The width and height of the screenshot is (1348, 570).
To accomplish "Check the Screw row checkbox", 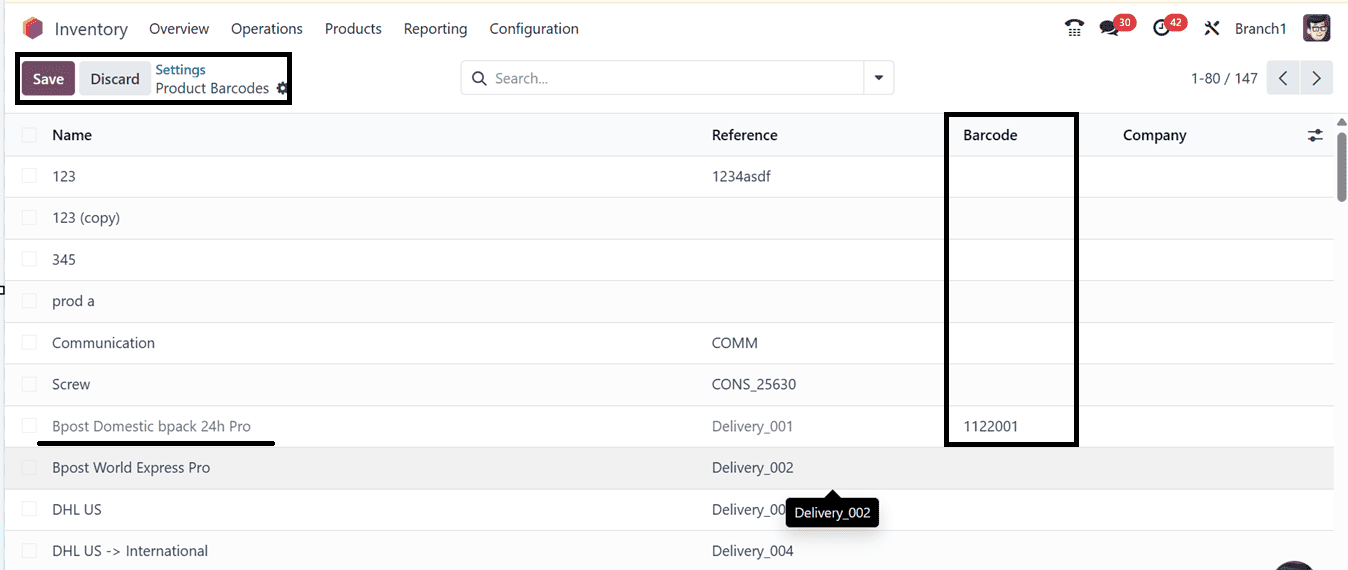I will [29, 384].
